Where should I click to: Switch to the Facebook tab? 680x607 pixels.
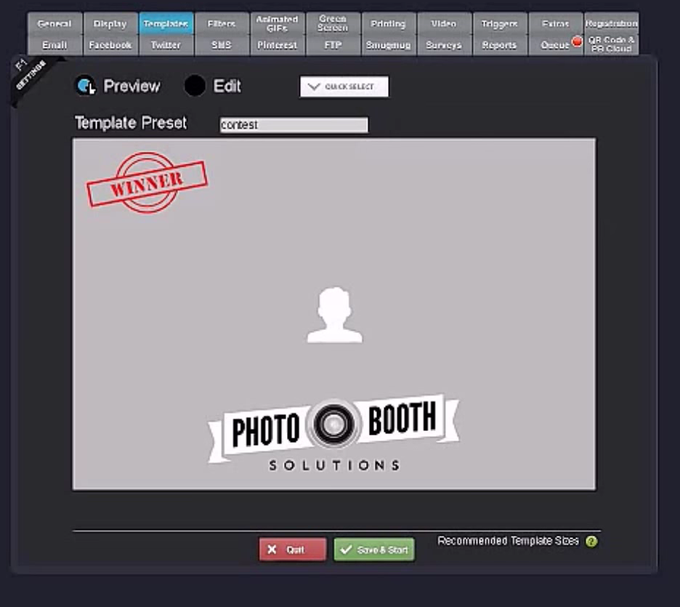tap(110, 45)
